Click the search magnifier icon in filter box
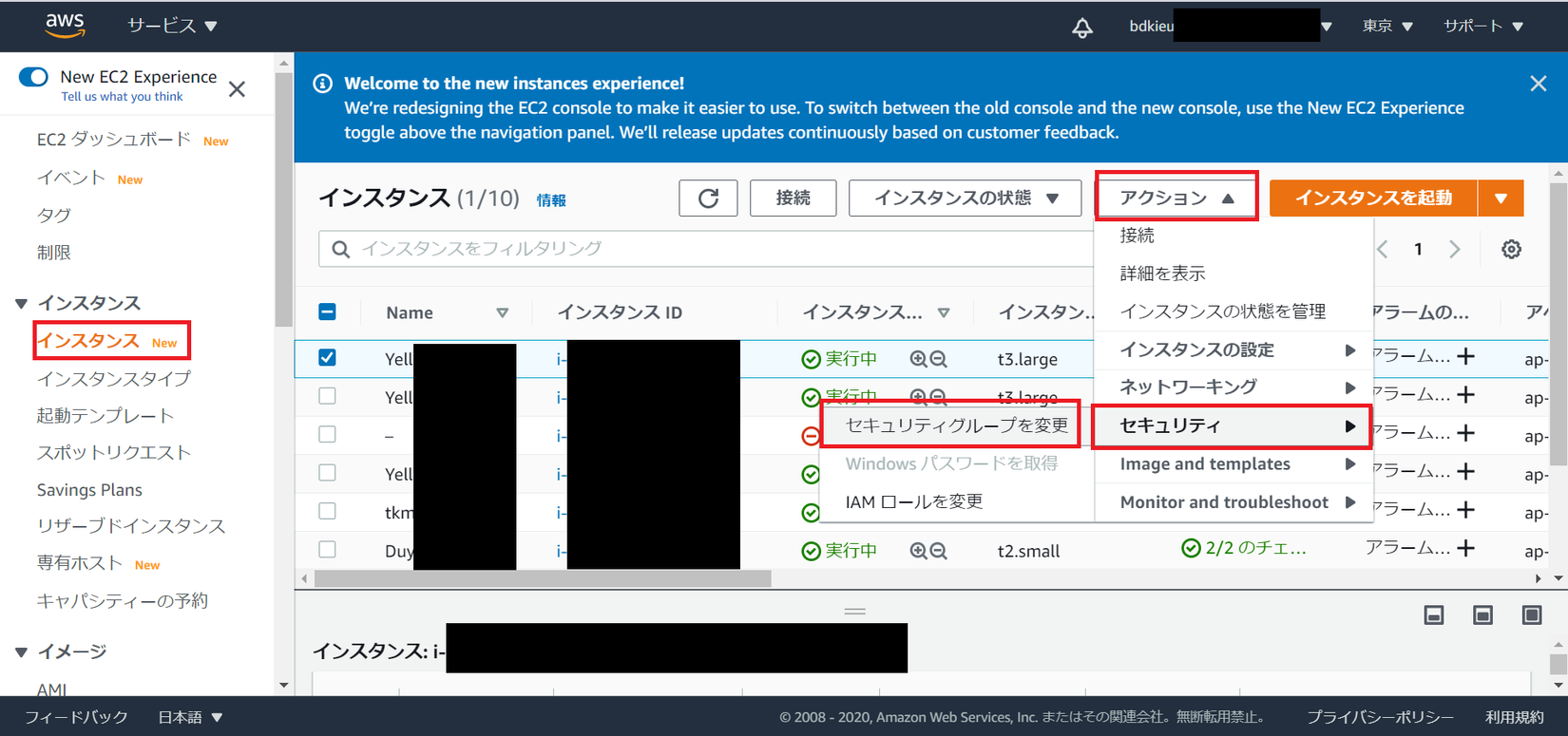Screen dimensions: 1568x736 (340, 249)
